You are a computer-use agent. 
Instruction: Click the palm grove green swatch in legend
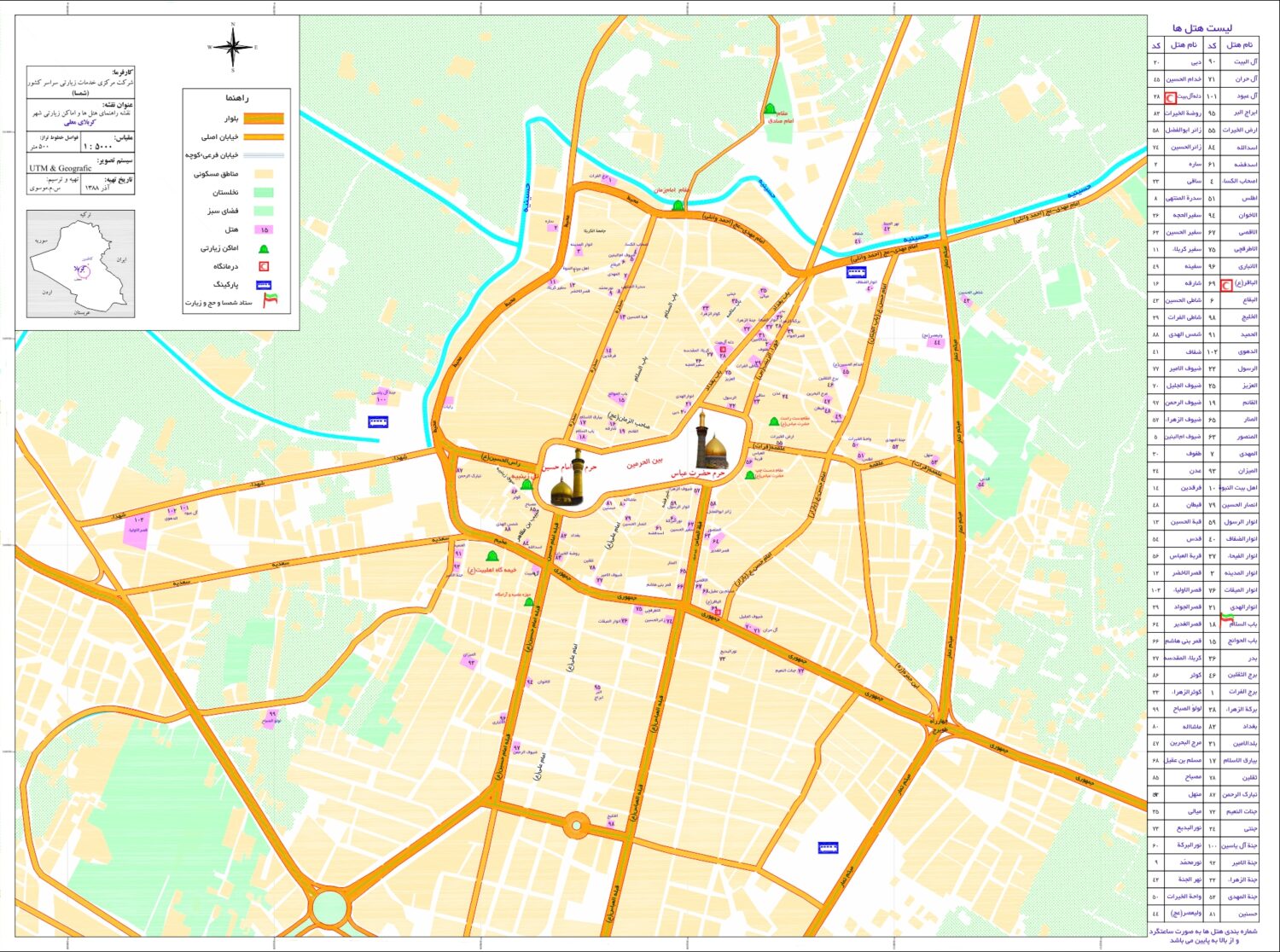(264, 193)
